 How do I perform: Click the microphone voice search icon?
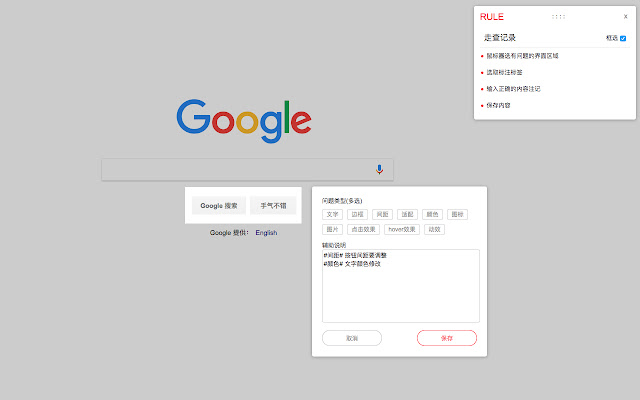[x=379, y=169]
